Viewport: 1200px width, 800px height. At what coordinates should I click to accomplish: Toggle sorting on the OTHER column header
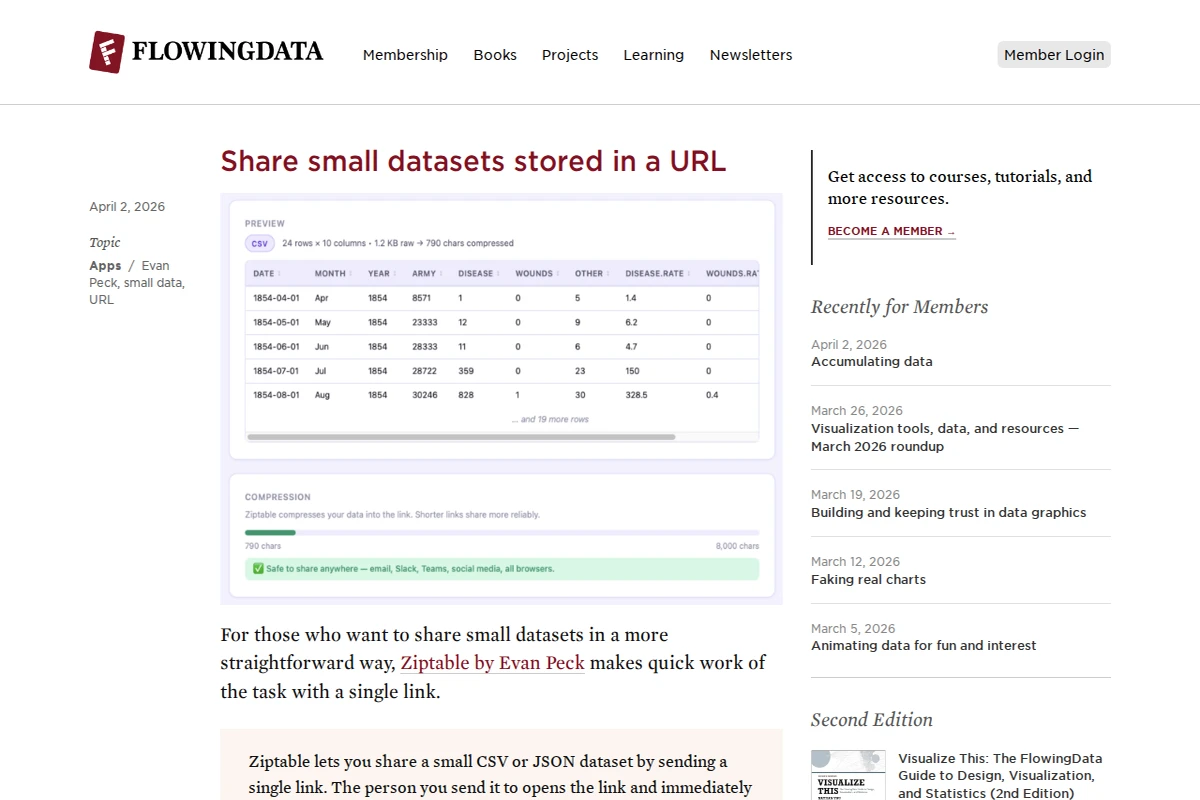point(590,273)
